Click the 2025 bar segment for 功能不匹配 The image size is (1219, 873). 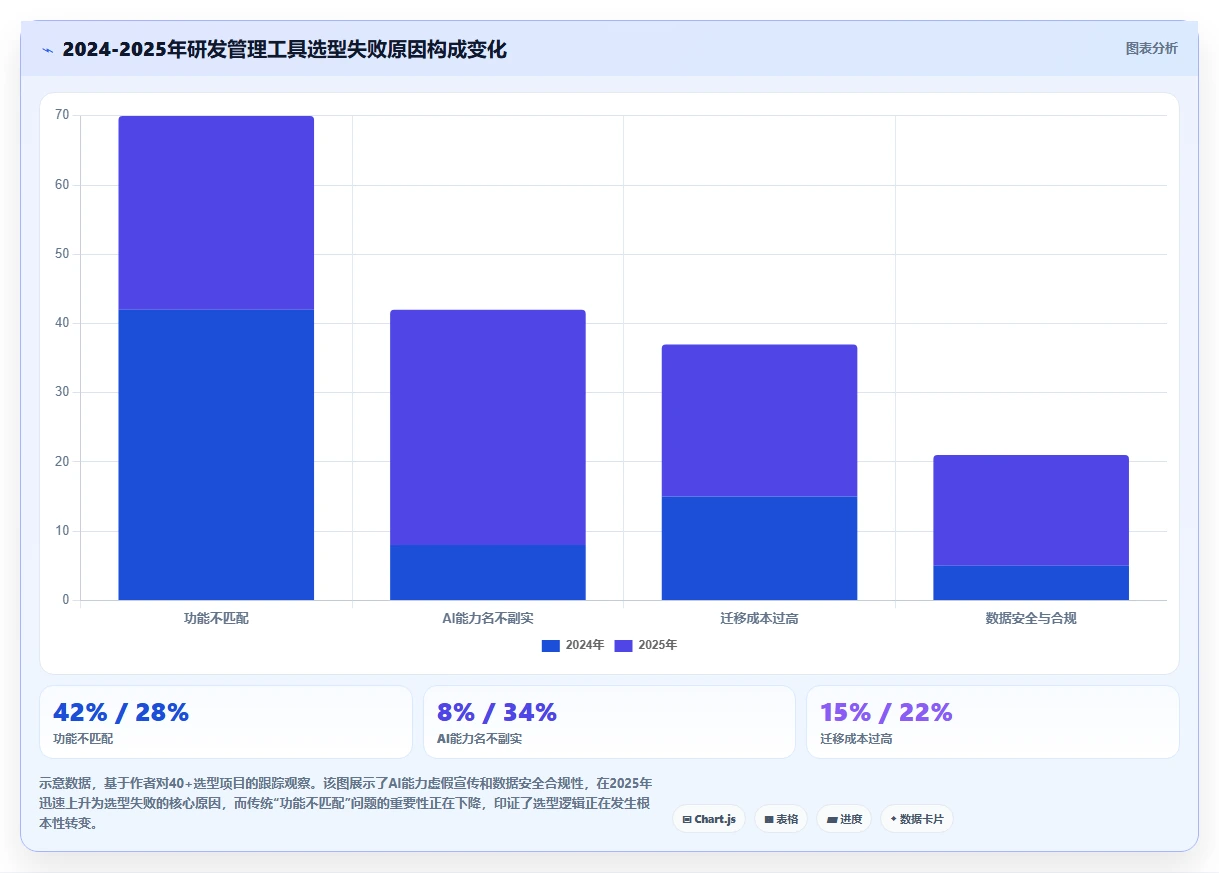tap(216, 213)
